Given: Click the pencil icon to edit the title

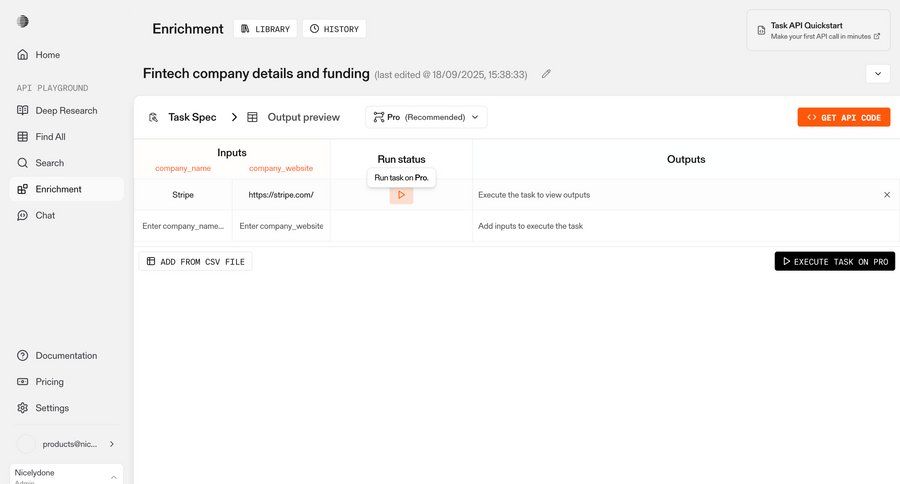Looking at the screenshot, I should [x=546, y=74].
